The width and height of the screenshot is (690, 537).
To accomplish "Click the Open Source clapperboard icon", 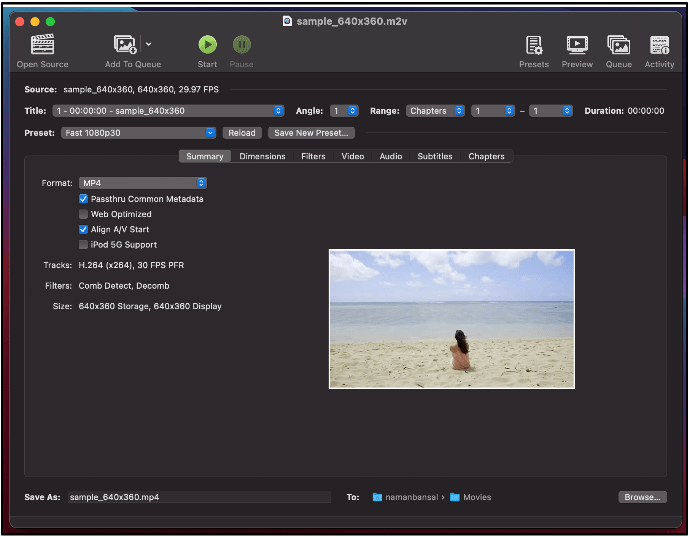I will click(x=42, y=45).
